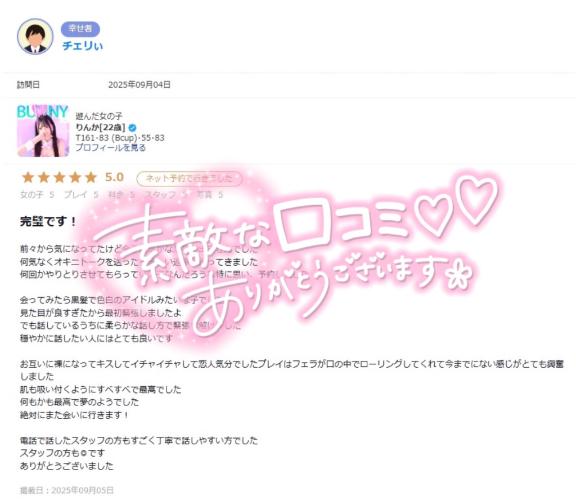Click the first orange rating star
Image resolution: width=576 pixels, height=504 pixels.
[x=28, y=178]
